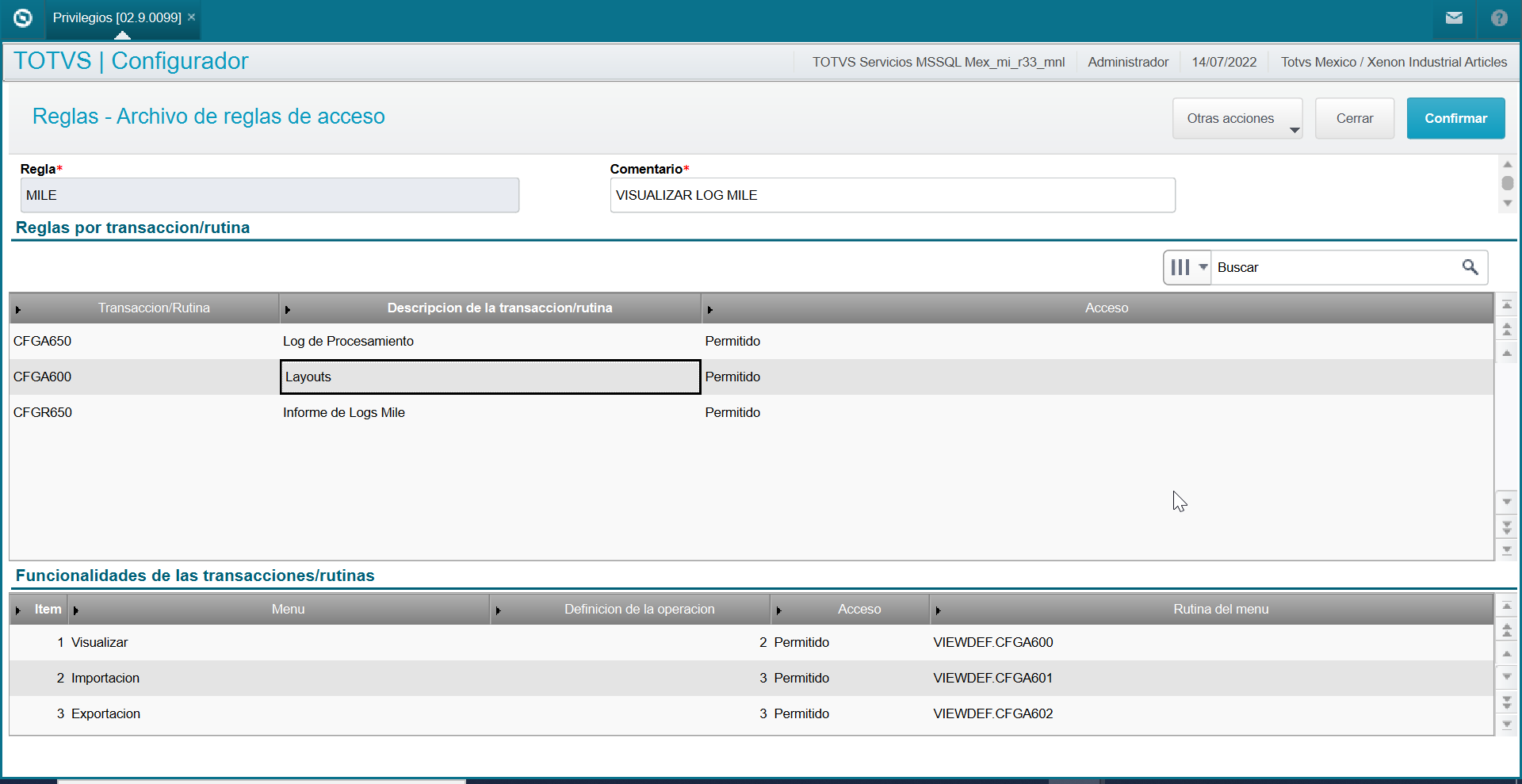Jump to last row in upper grid

1507,549
